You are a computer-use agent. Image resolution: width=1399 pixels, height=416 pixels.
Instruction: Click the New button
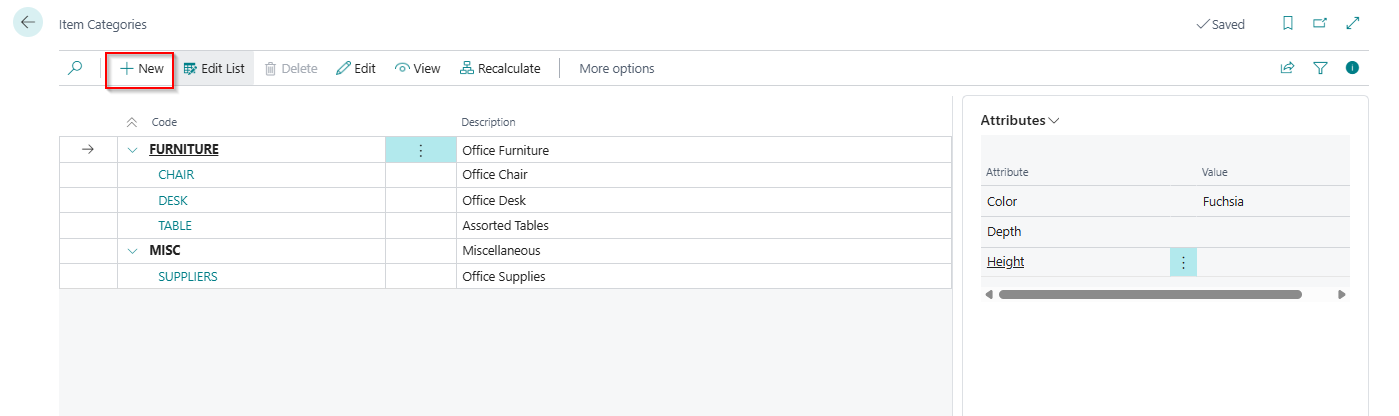point(141,68)
